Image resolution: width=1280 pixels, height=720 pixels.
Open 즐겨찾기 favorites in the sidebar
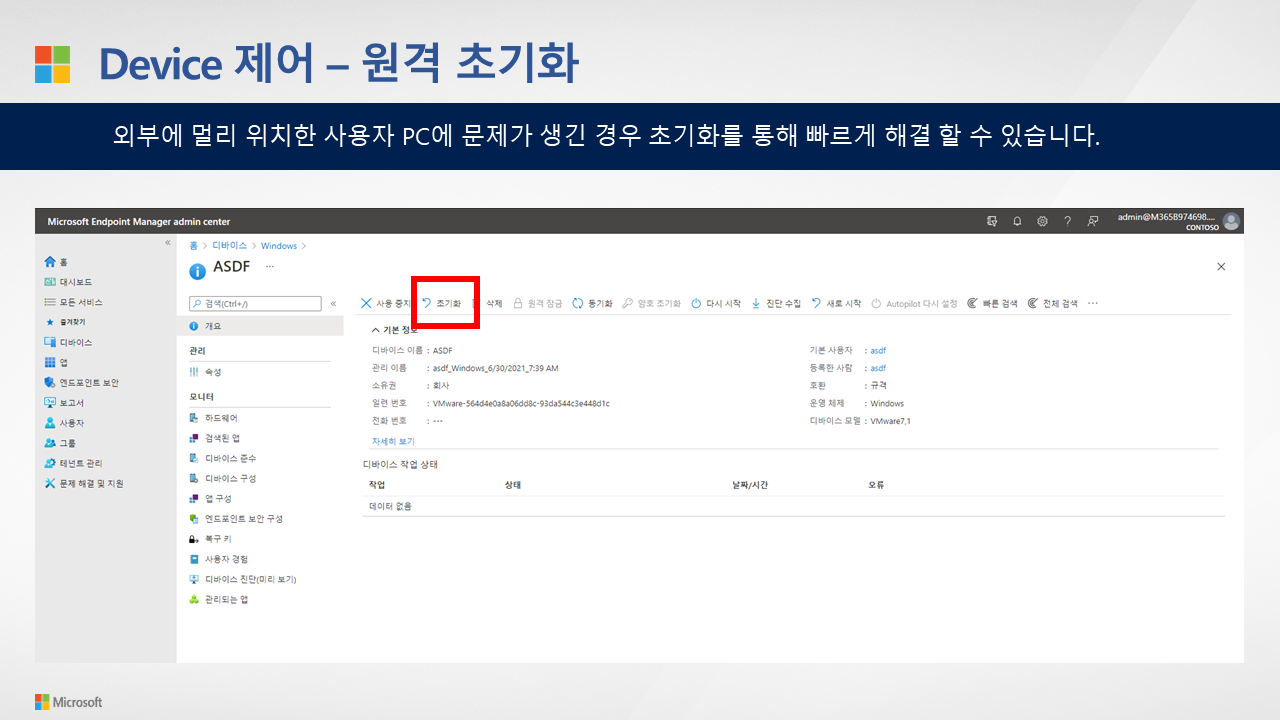(x=66, y=322)
